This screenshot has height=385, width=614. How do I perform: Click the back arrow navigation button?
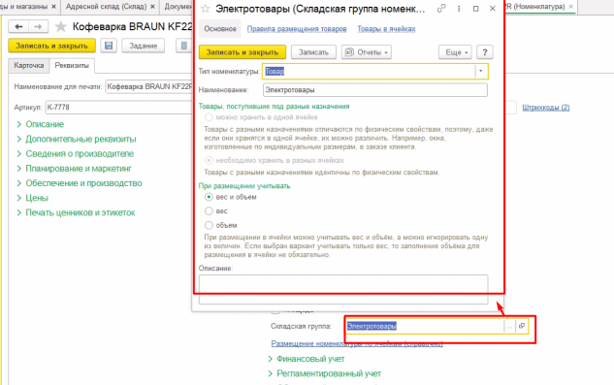[18, 27]
